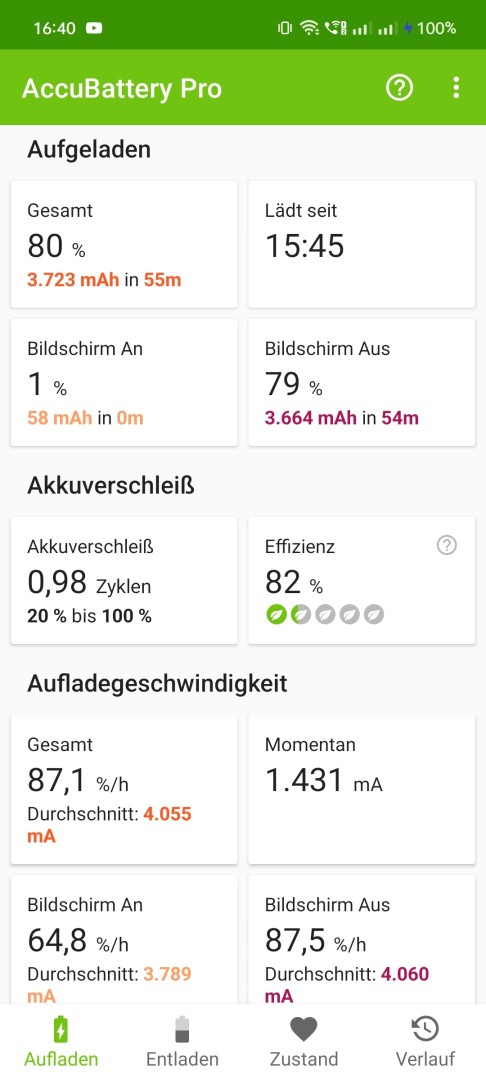Open the Gesamt 80 % charged card
The height and width of the screenshot is (1080, 486).
point(124,244)
